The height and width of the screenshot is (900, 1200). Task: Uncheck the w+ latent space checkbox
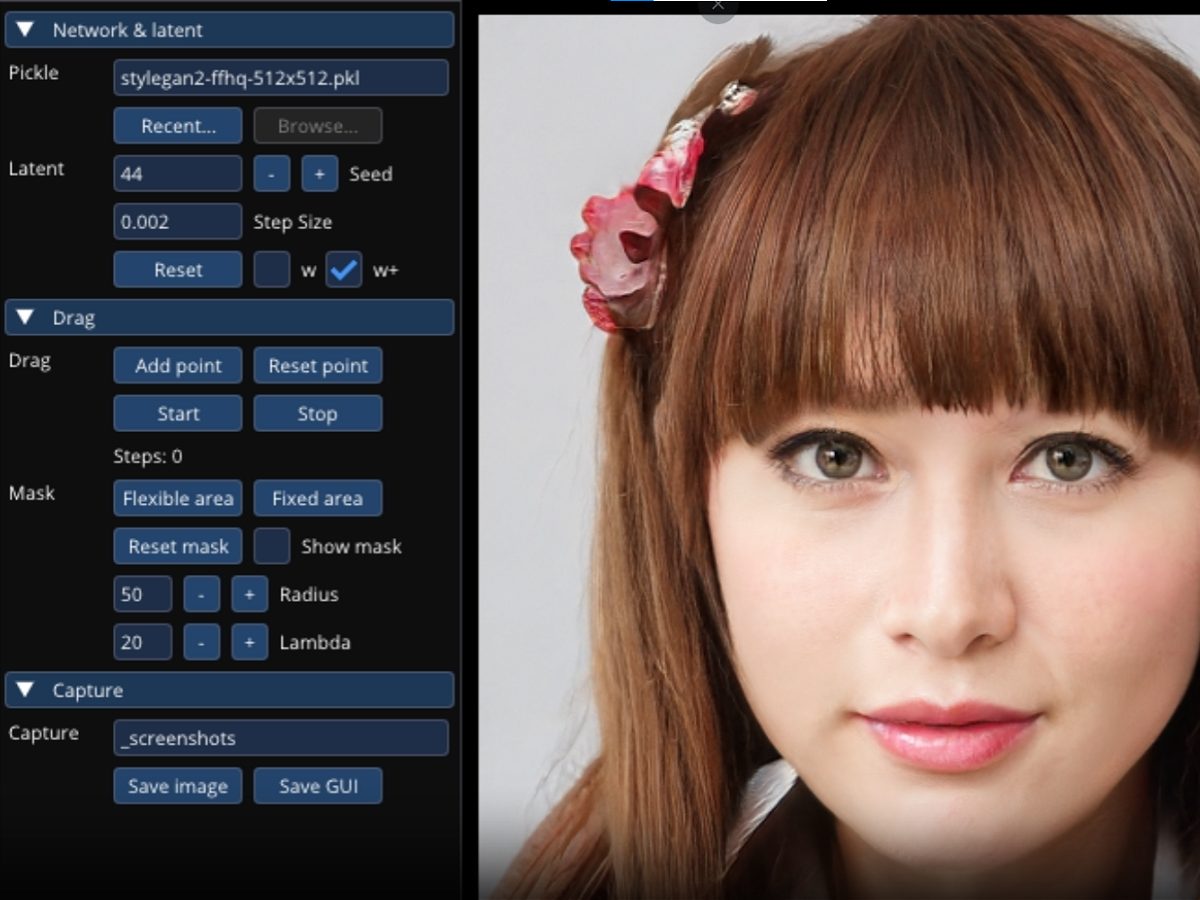point(343,270)
